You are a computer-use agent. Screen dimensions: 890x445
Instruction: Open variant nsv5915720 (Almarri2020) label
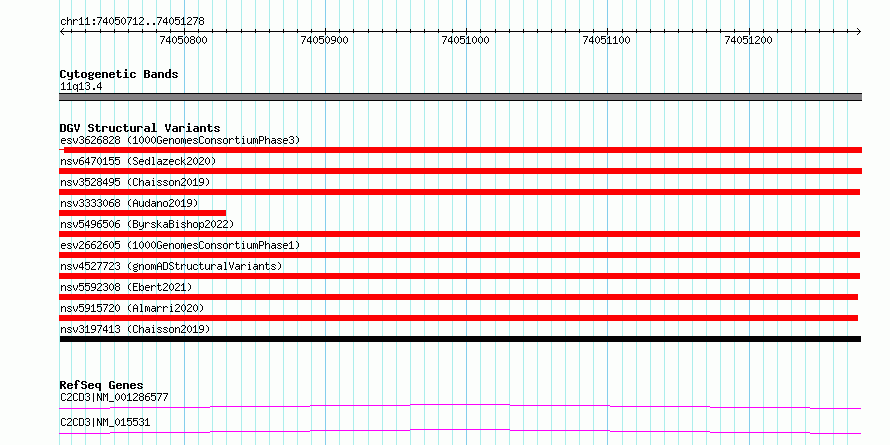(x=132, y=308)
